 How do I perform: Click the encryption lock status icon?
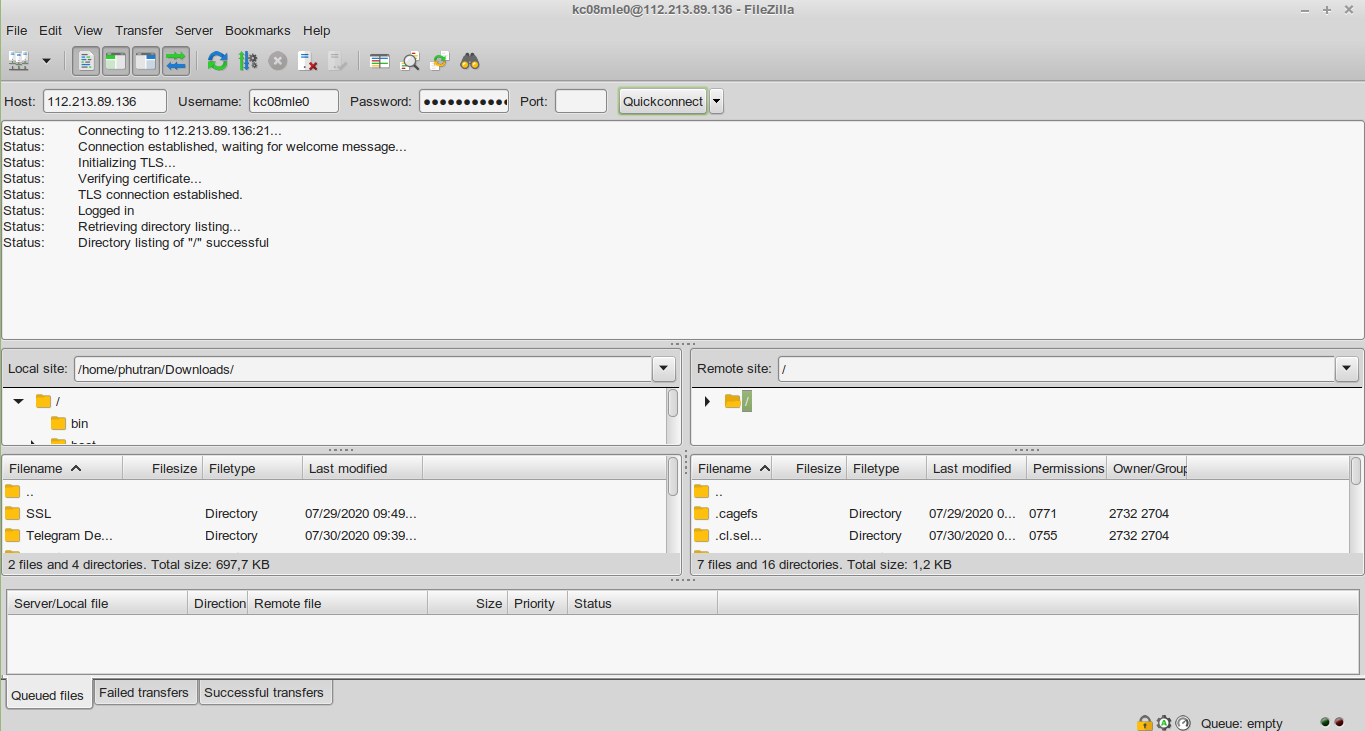click(x=1144, y=723)
